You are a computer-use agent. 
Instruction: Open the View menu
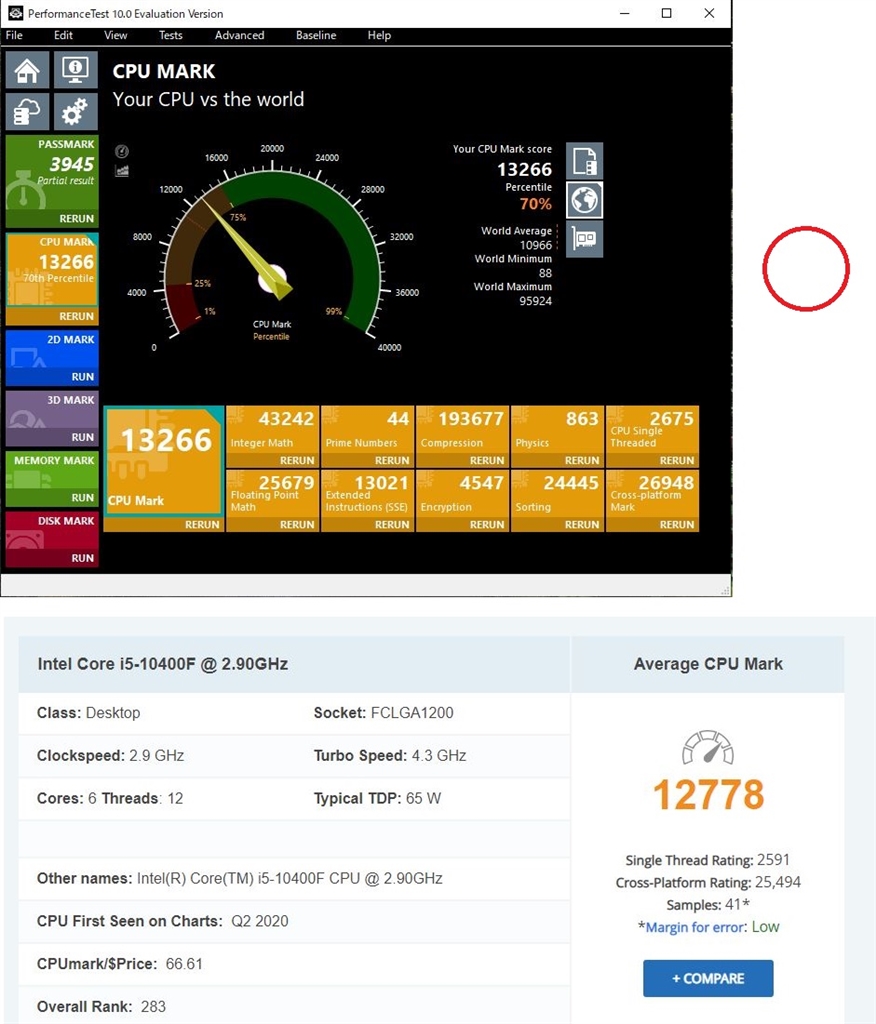pos(116,35)
